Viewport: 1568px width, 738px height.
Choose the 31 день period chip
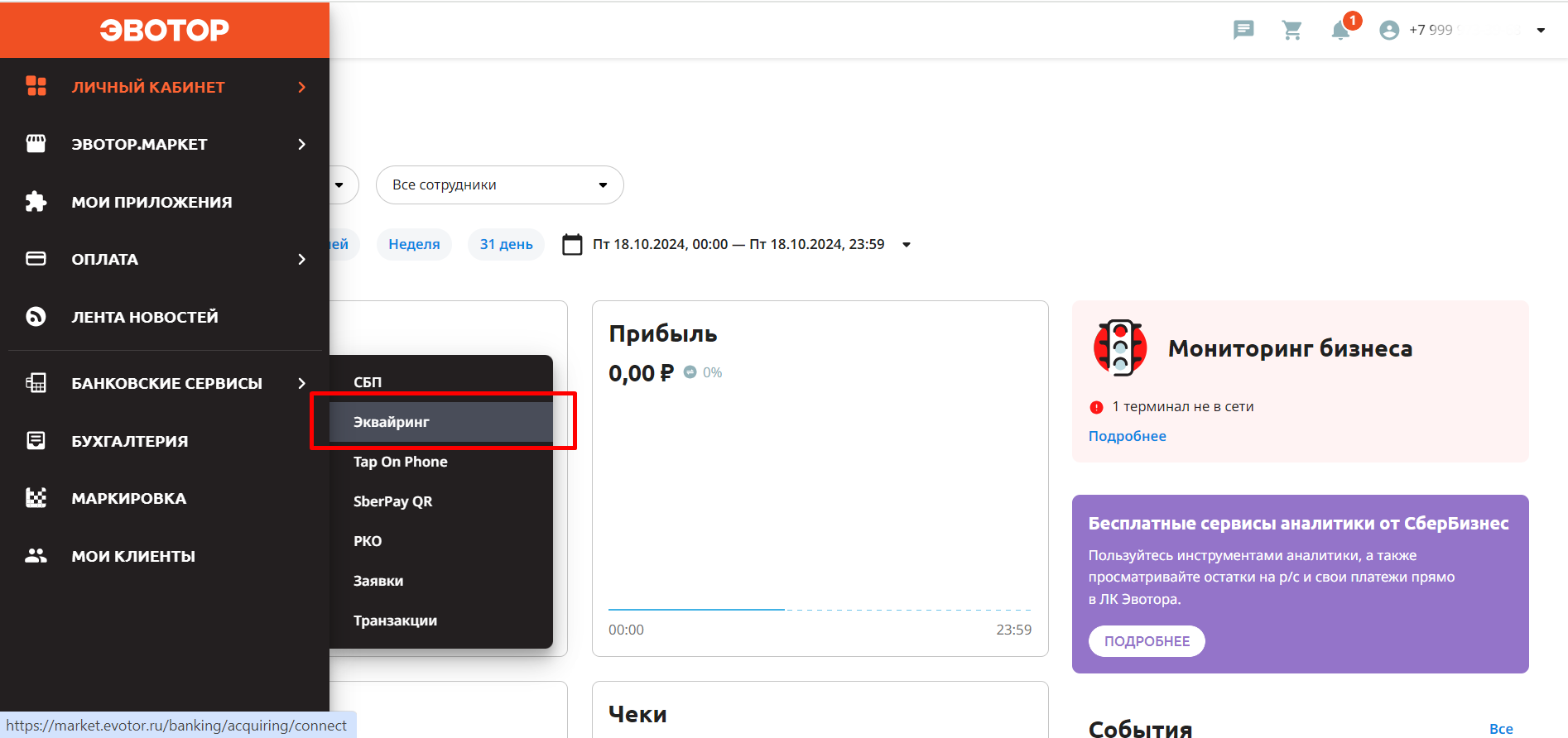pyautogui.click(x=506, y=244)
